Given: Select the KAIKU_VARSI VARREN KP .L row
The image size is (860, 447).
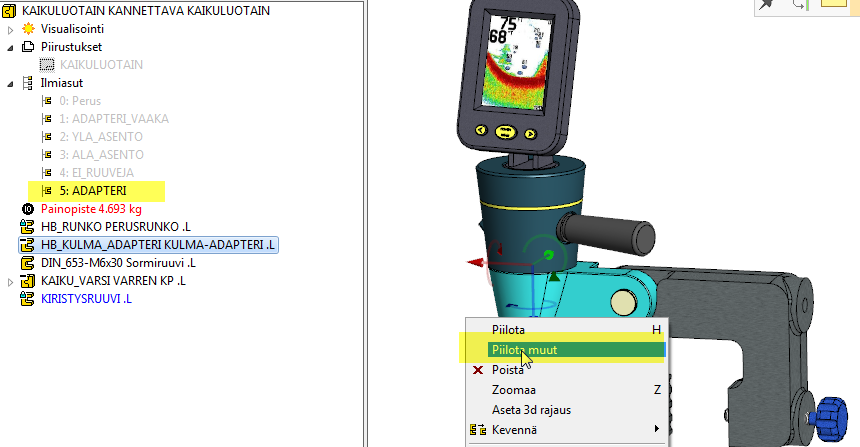Looking at the screenshot, I should click(x=113, y=281).
